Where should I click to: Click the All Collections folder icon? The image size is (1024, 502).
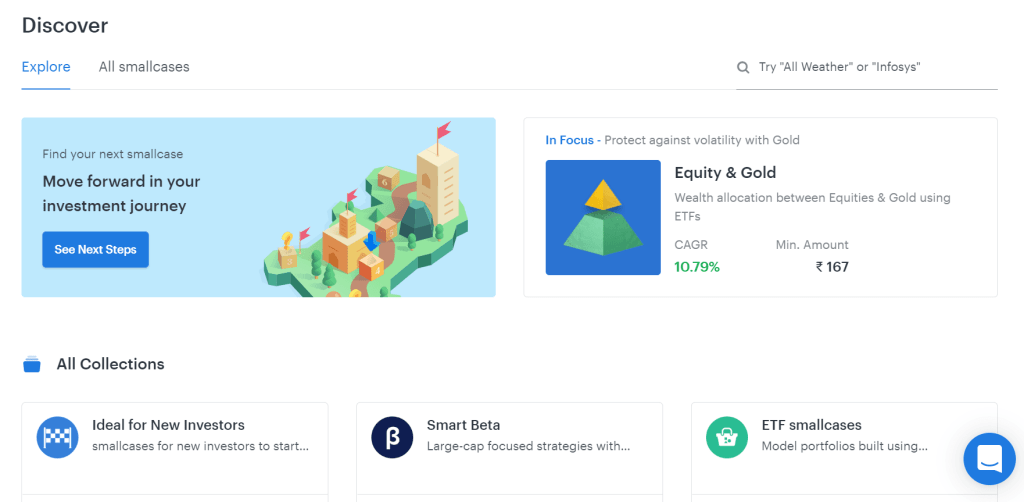click(x=31, y=364)
